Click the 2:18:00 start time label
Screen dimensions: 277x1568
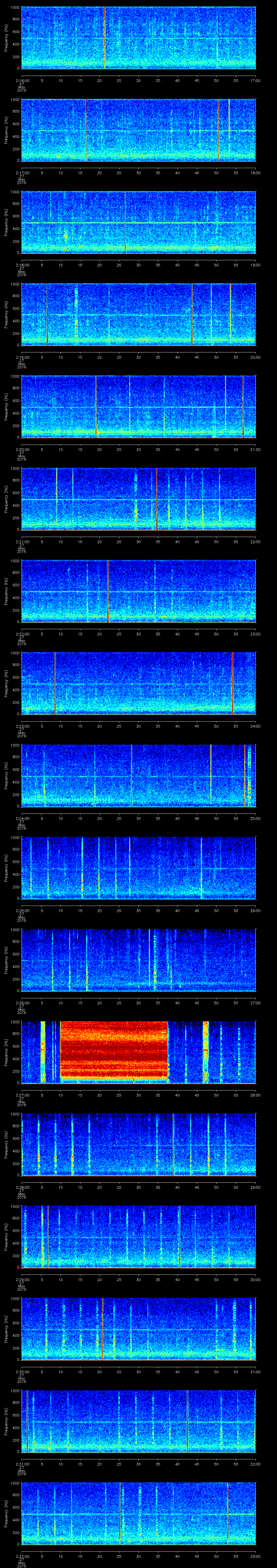point(22,264)
